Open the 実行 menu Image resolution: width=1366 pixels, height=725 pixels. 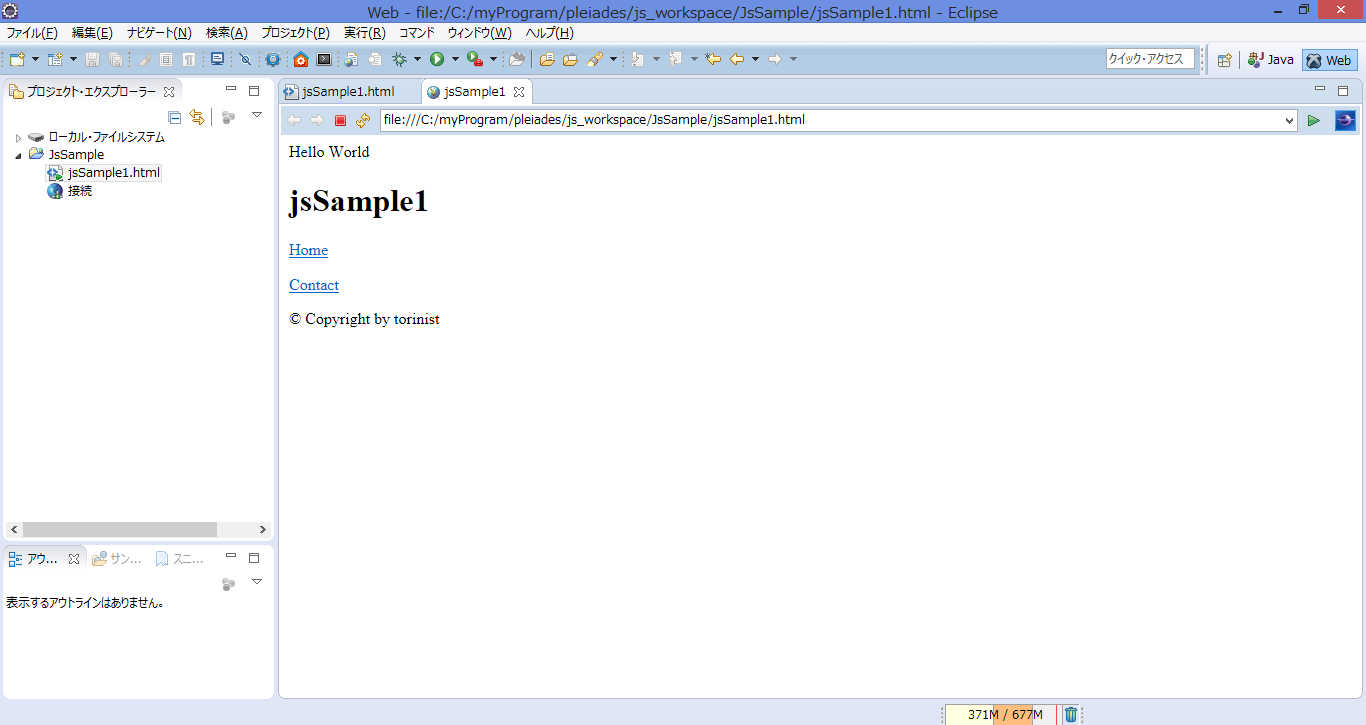pyautogui.click(x=364, y=32)
